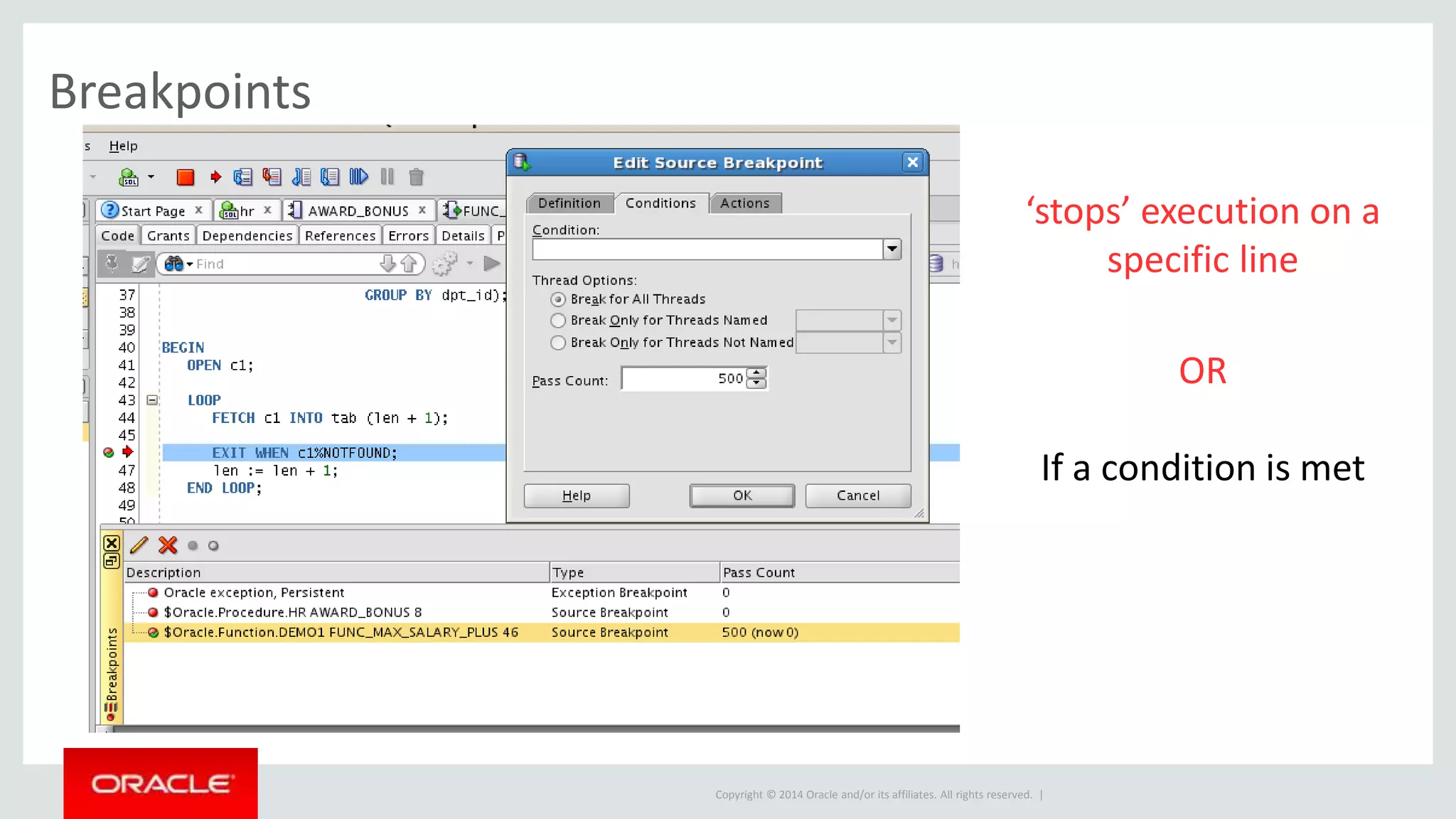Click the Step Over toolbar icon
The height and width of the screenshot is (819, 1456).
[x=243, y=177]
